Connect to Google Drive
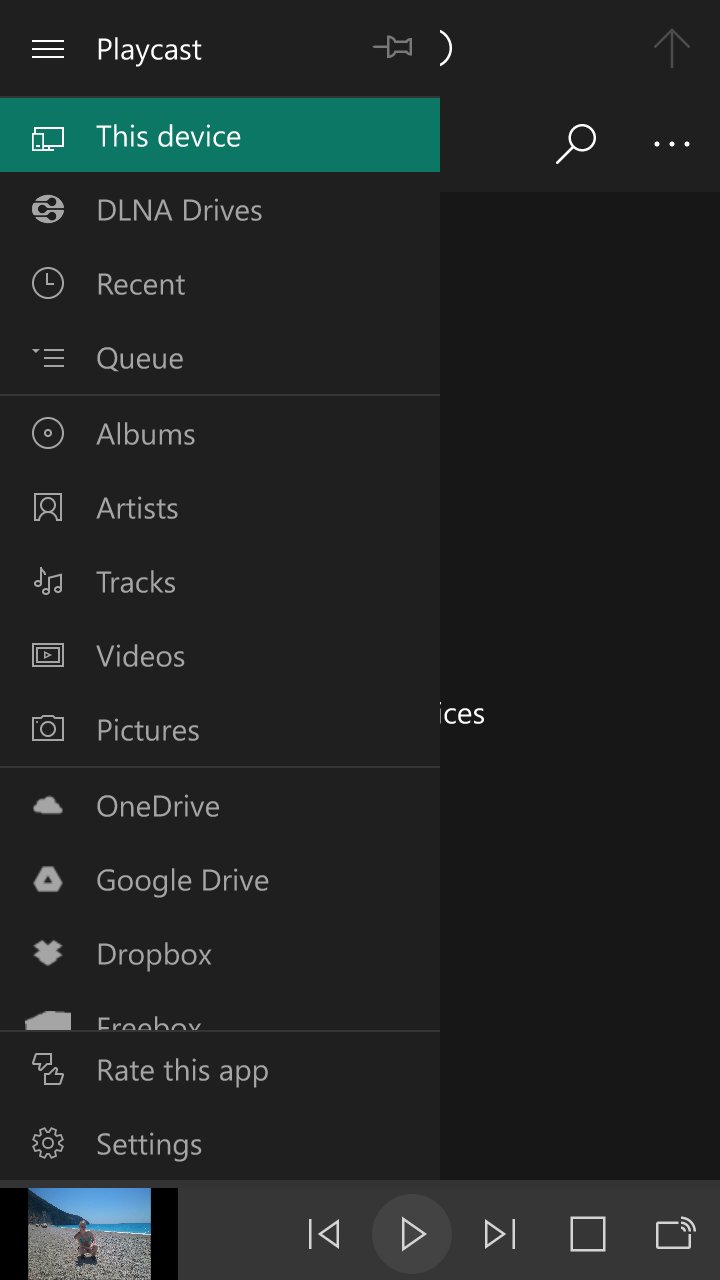This screenshot has width=720, height=1280. coord(220,880)
